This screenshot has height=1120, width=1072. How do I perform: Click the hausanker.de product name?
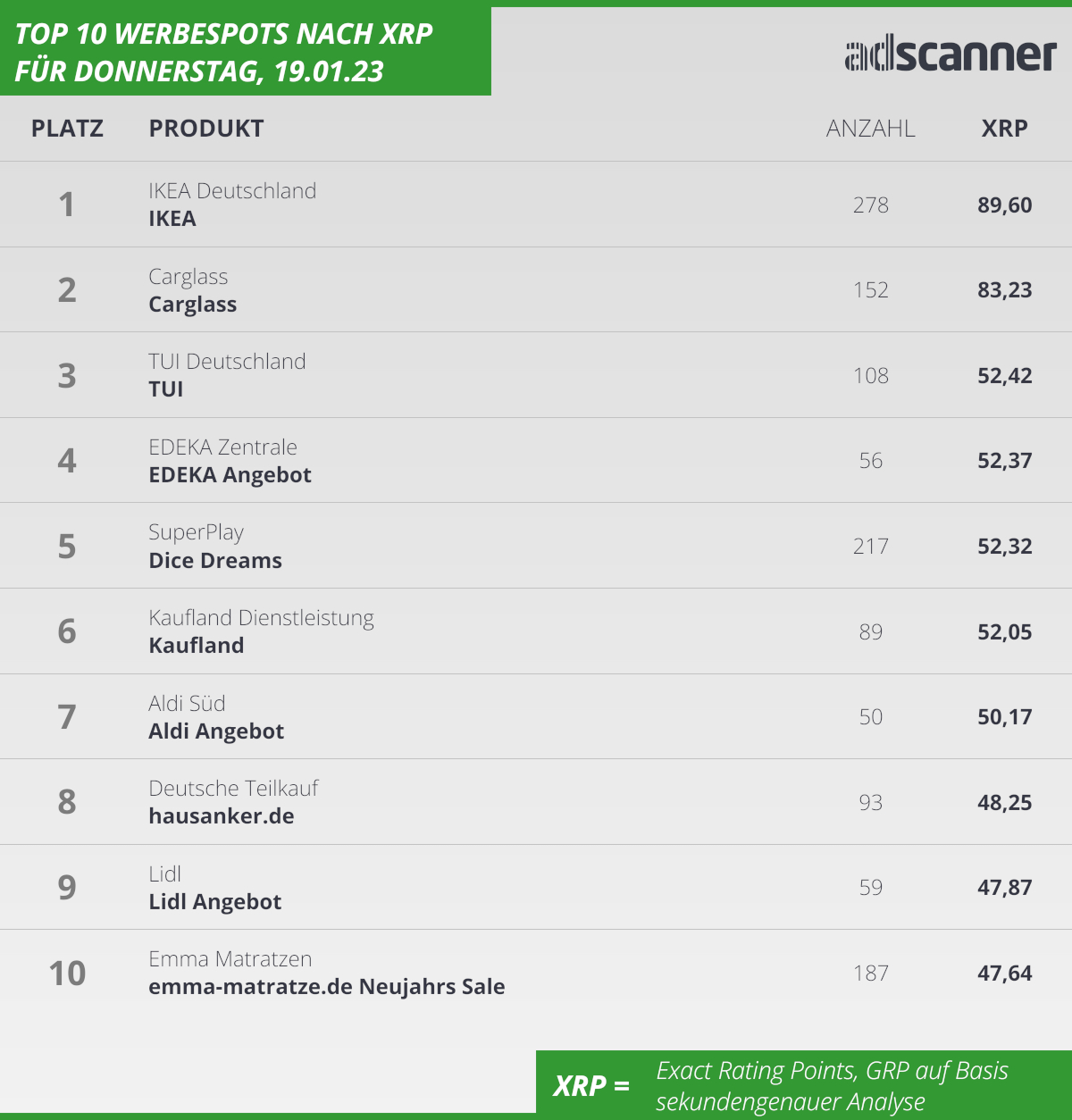(222, 816)
